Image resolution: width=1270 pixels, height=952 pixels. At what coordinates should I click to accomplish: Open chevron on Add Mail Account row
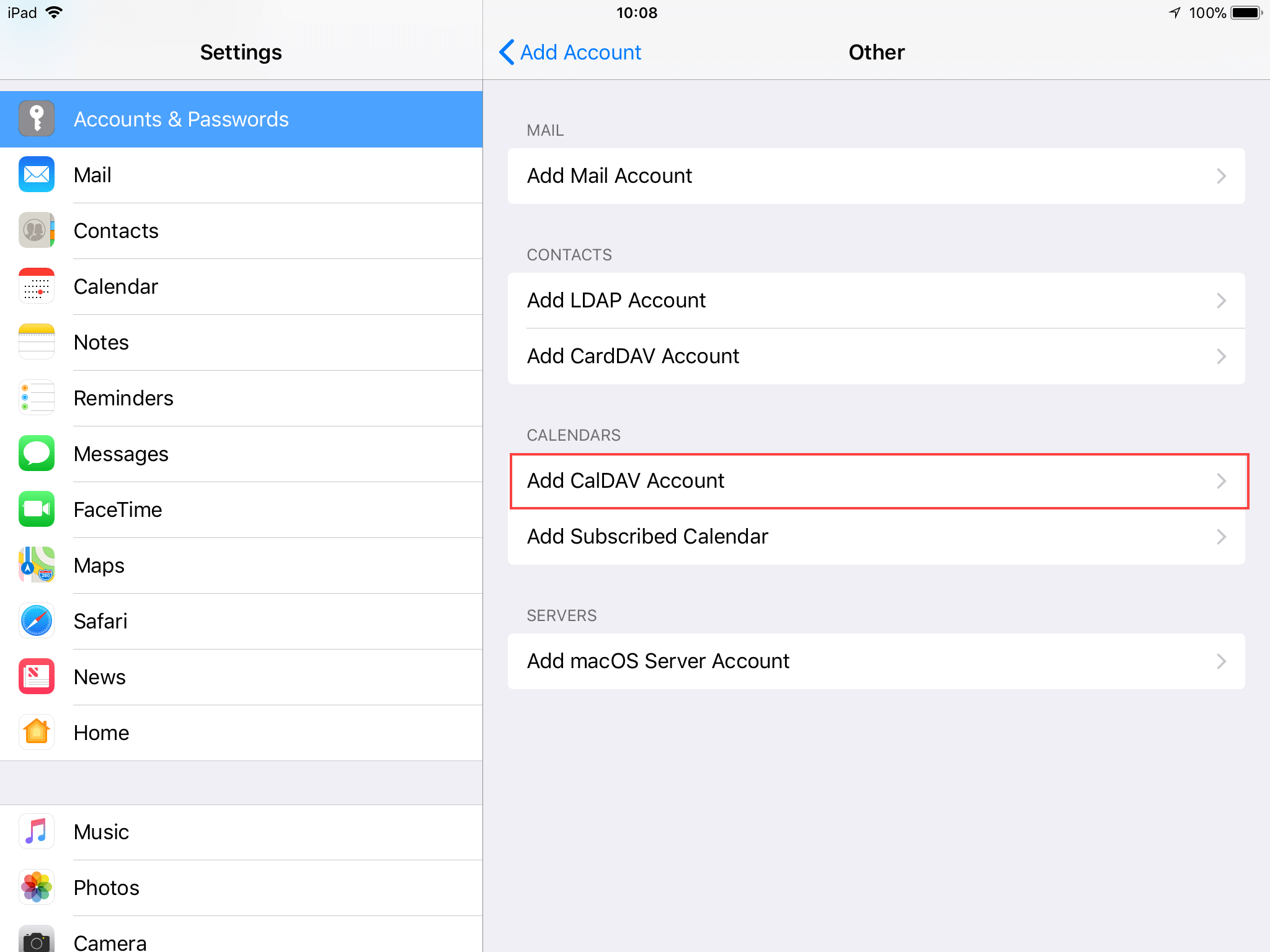1221,176
